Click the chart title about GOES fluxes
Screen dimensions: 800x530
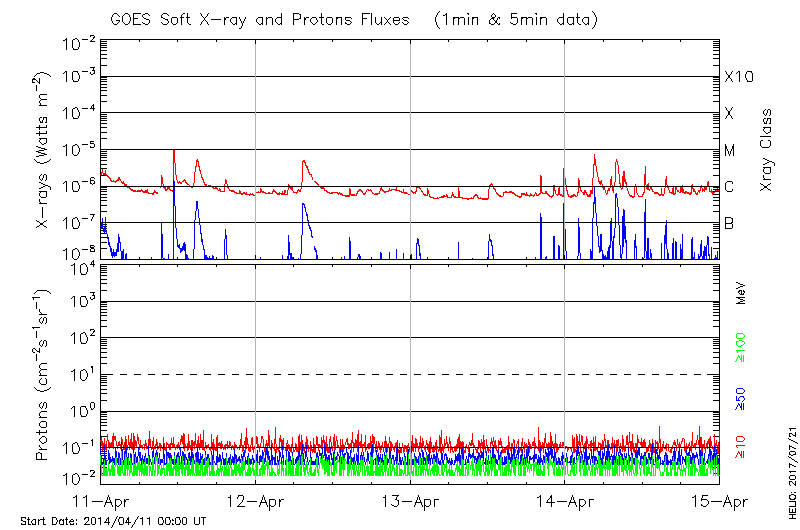pyautogui.click(x=410, y=19)
